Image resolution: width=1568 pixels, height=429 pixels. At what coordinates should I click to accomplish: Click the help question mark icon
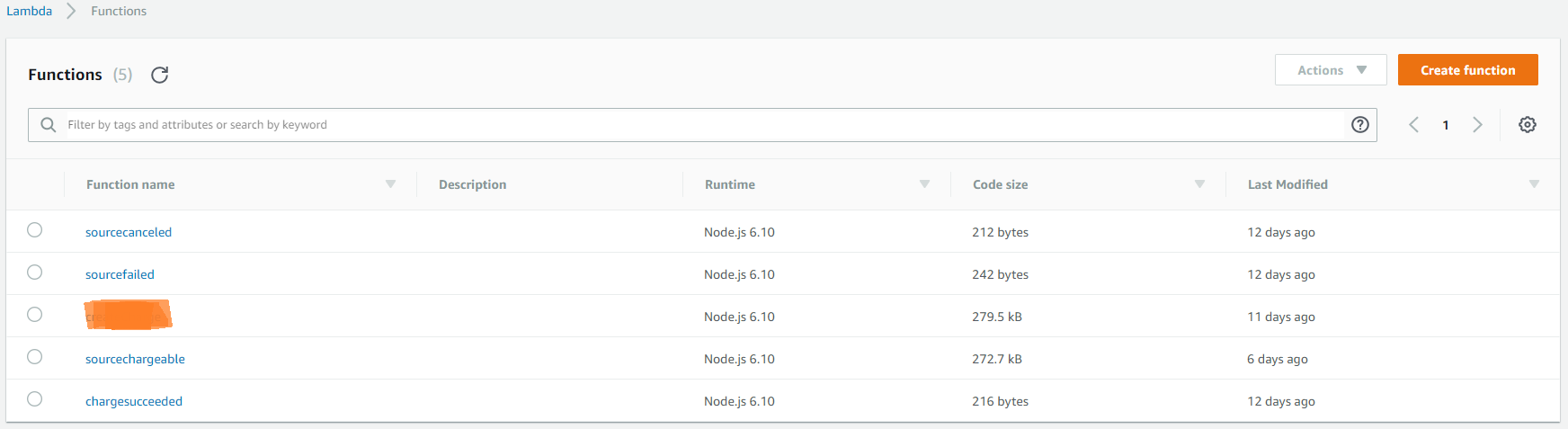(x=1359, y=125)
